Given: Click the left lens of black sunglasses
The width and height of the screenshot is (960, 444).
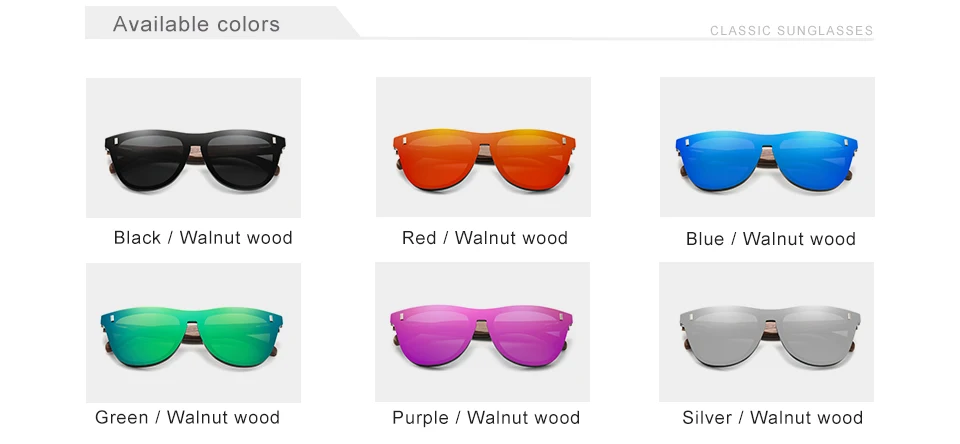Looking at the screenshot, I should [148, 160].
